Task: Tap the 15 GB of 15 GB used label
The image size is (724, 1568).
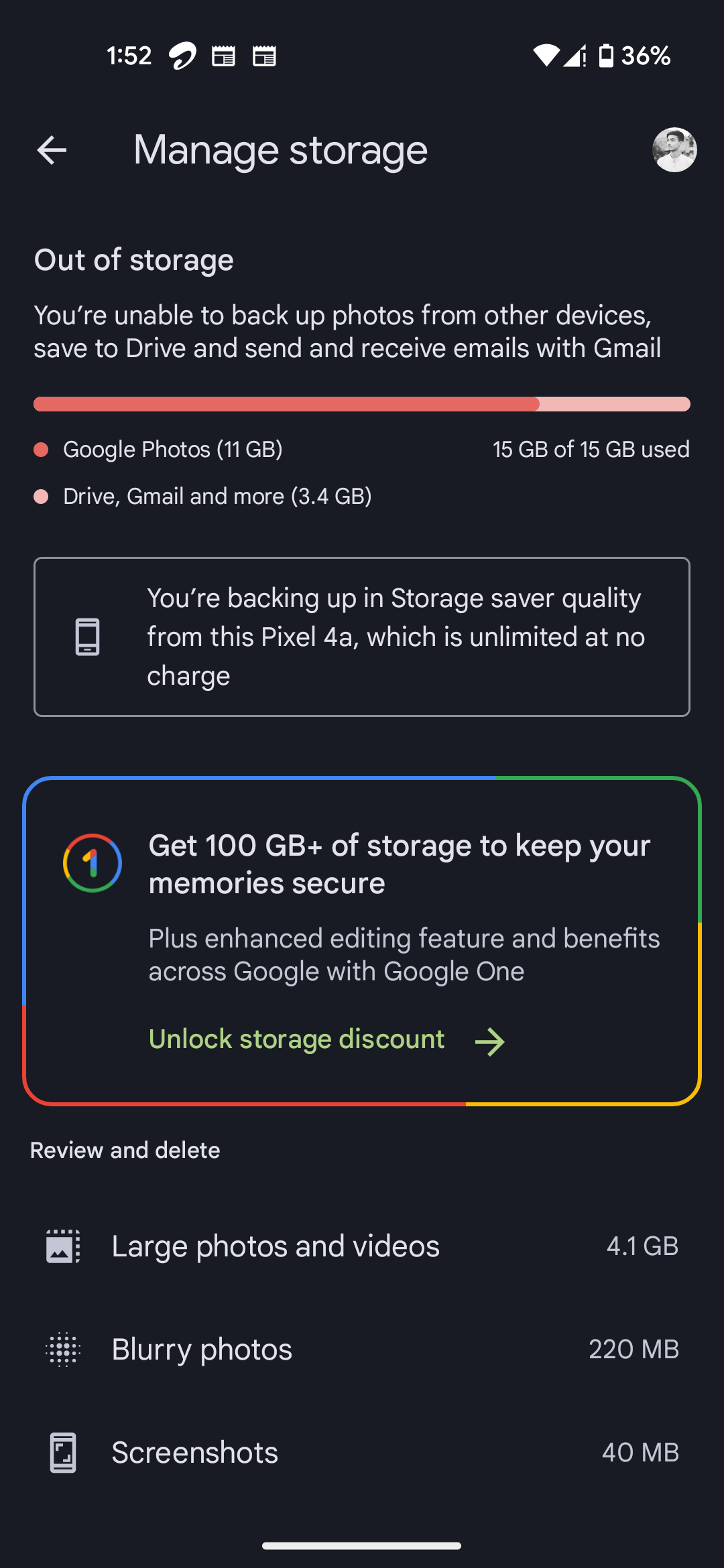Action: 591,450
